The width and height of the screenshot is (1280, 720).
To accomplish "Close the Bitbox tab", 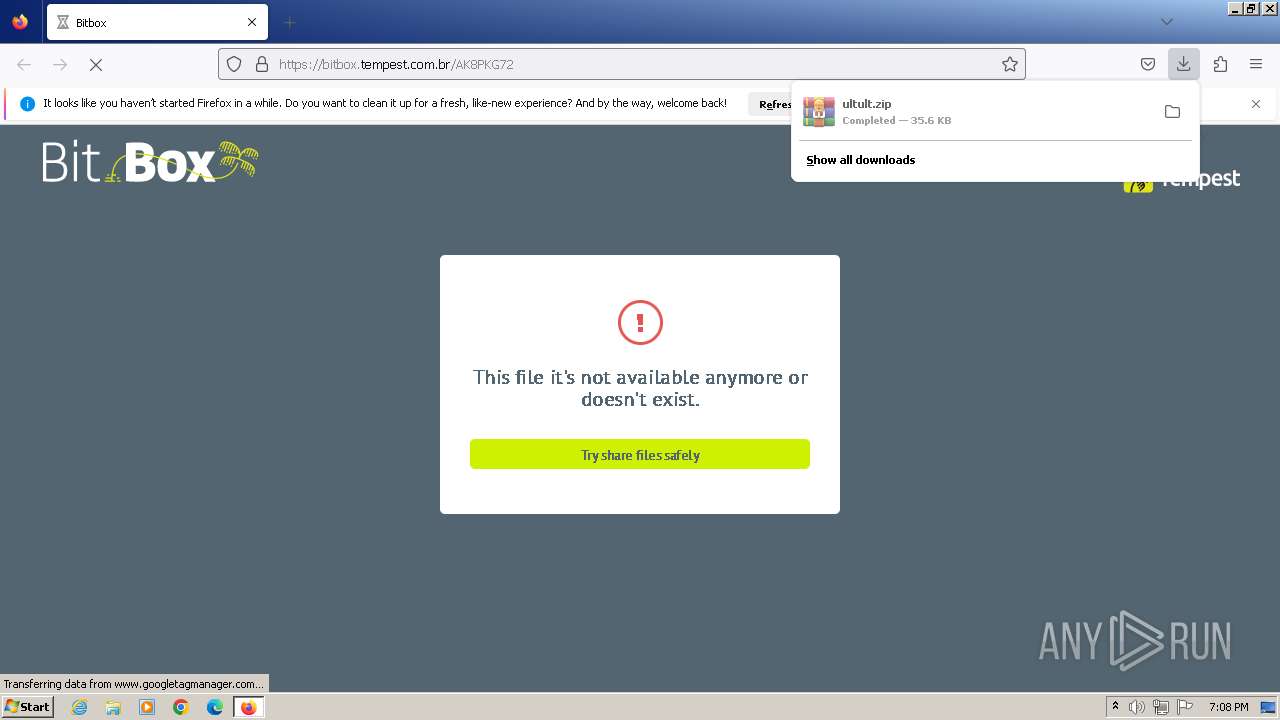I will coord(252,22).
